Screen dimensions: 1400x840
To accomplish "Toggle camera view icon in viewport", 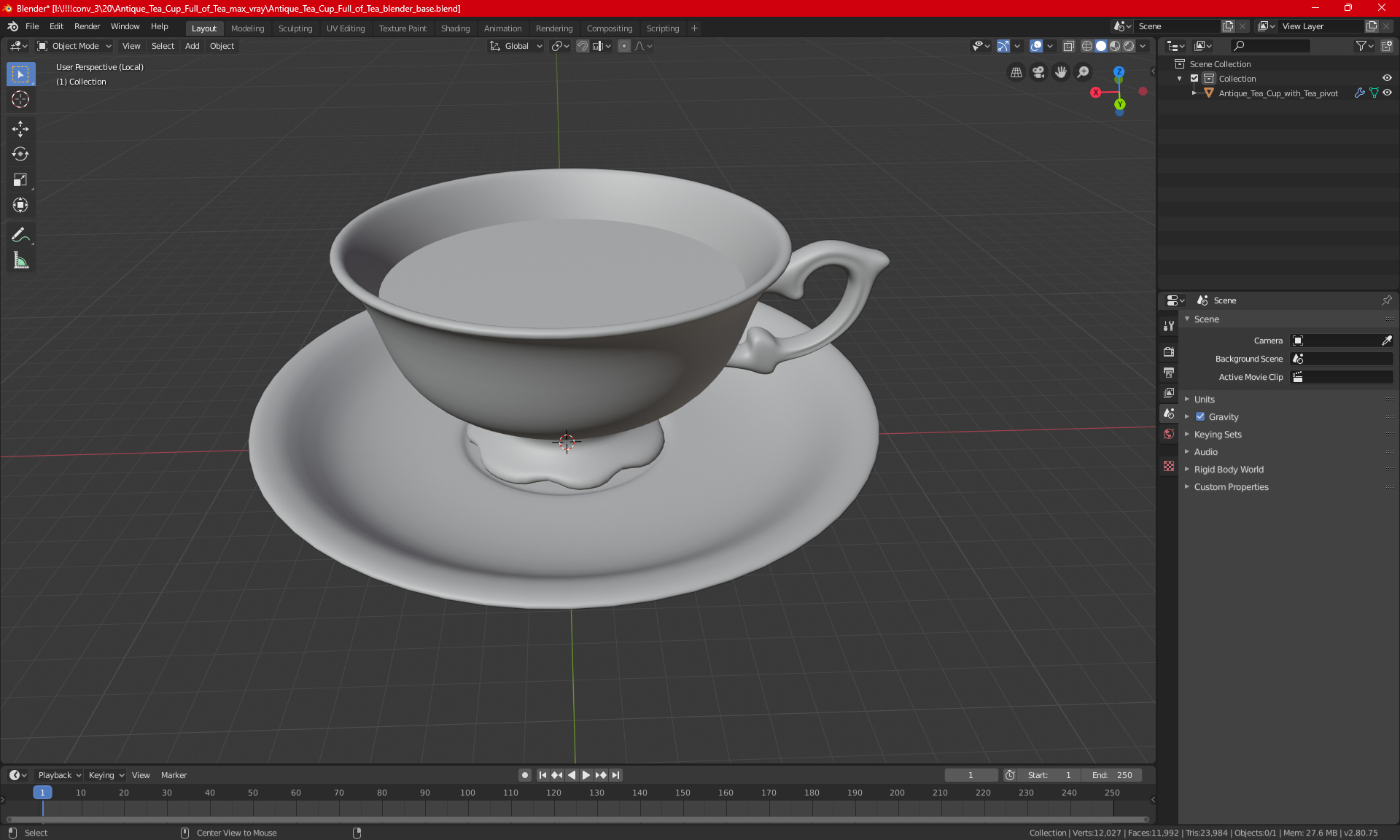I will pos(1038,72).
